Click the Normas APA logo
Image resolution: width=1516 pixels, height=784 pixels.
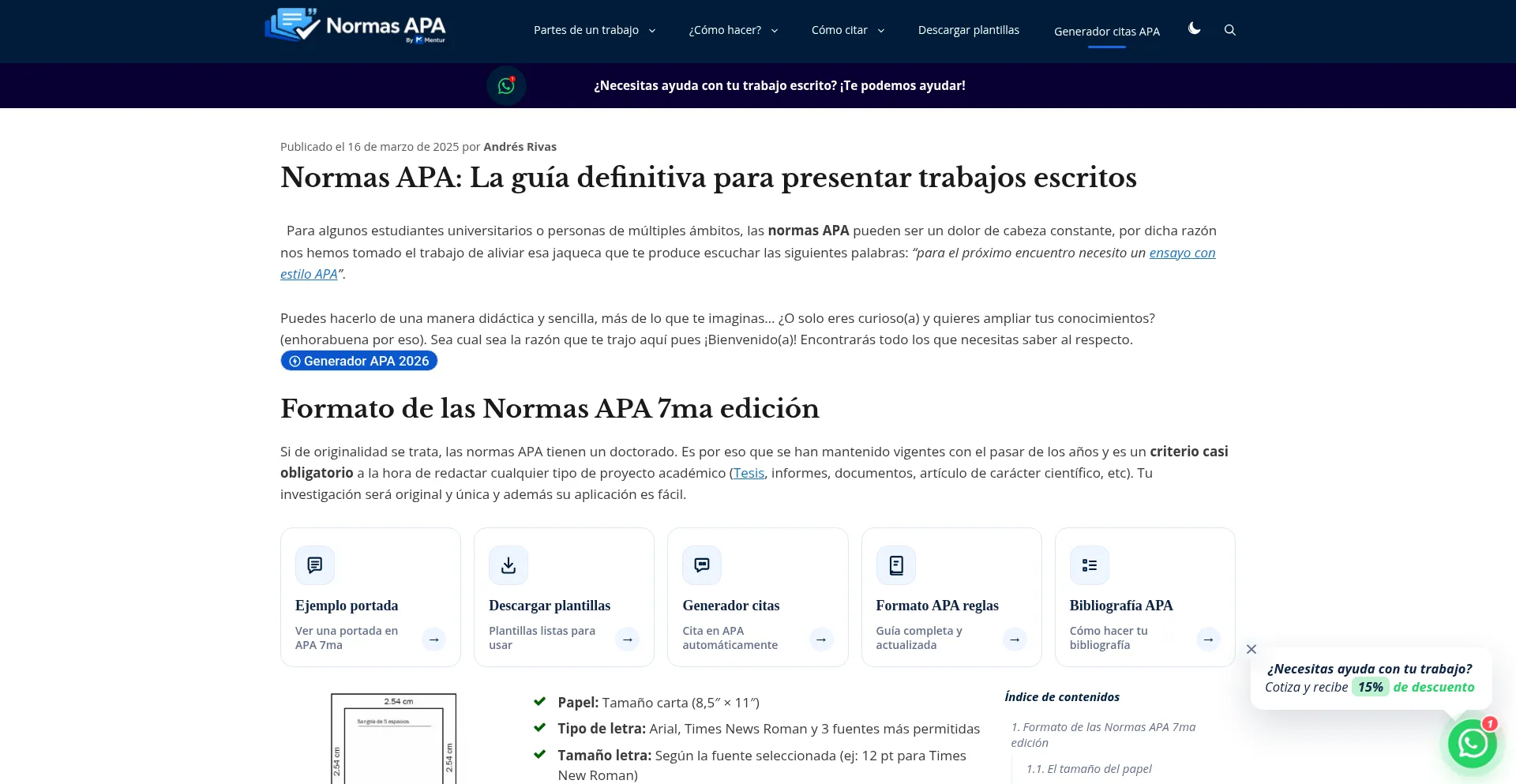pos(355,25)
